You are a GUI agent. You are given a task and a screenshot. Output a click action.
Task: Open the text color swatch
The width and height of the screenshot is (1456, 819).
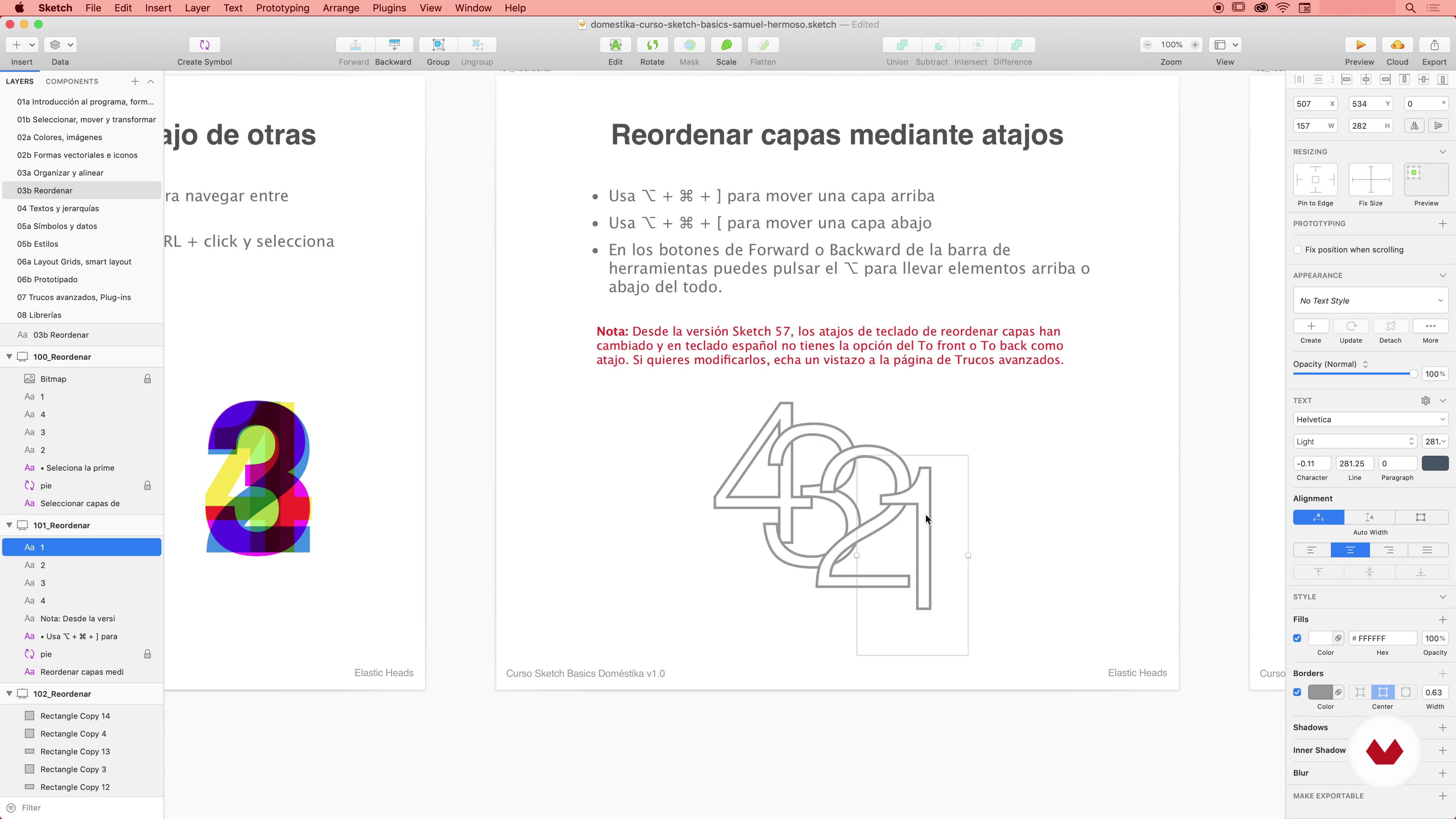pyautogui.click(x=1435, y=463)
